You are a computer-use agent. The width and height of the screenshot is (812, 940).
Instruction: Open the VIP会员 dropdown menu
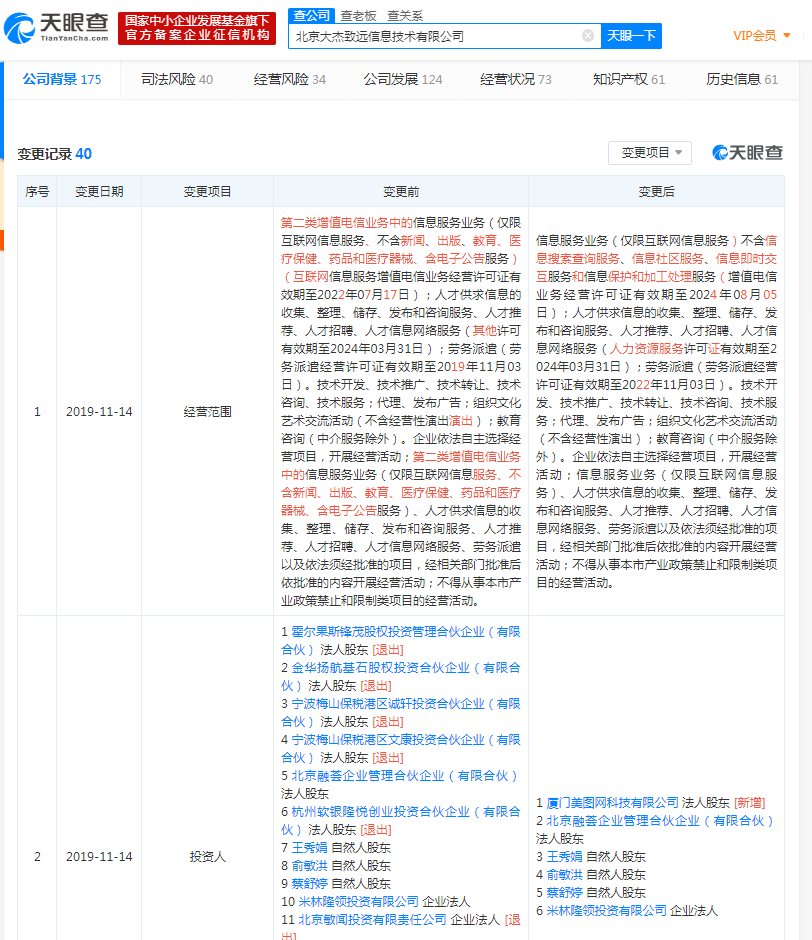pos(762,36)
